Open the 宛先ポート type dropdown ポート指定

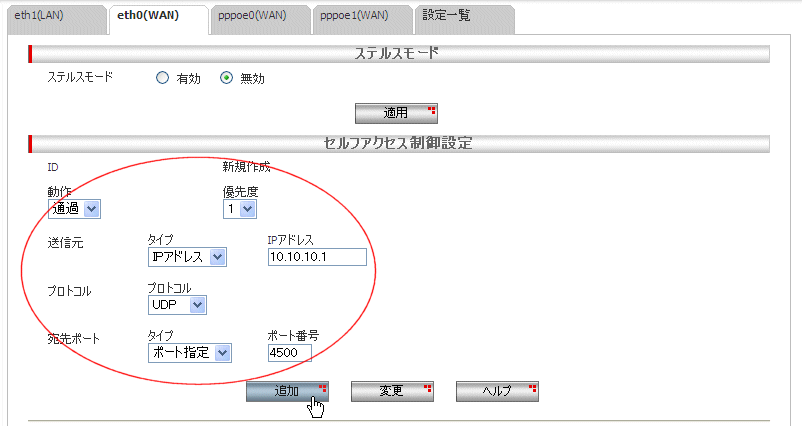(190, 353)
